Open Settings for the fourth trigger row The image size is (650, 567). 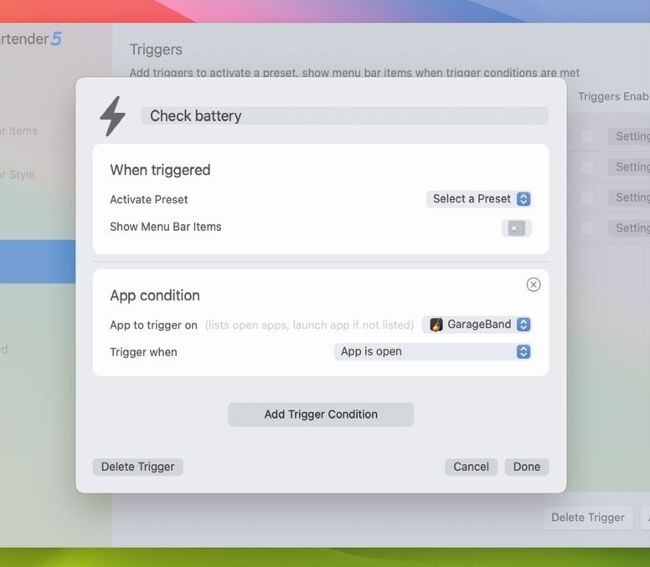tap(631, 228)
